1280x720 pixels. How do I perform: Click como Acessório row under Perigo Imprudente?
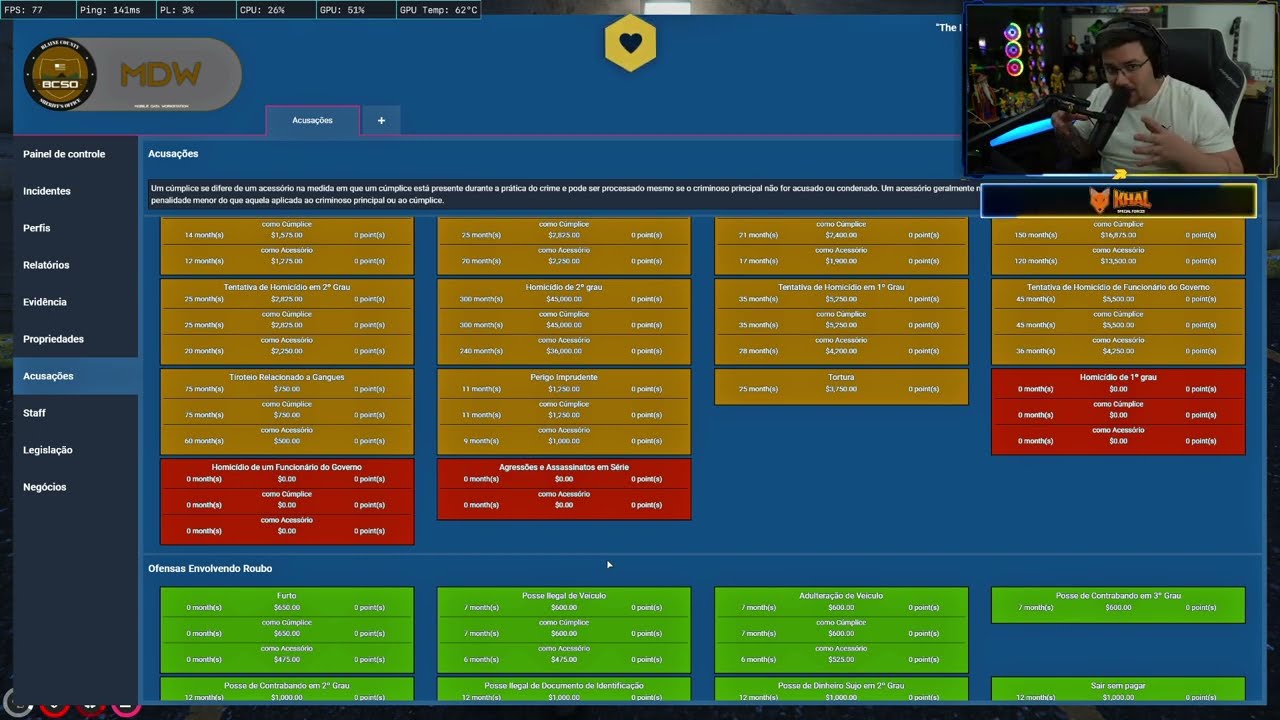point(564,436)
